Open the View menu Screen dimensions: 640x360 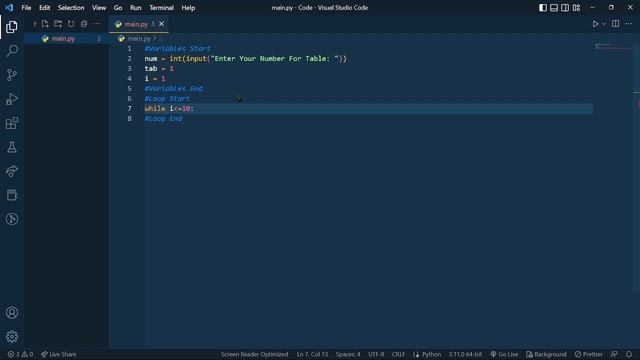[99, 8]
